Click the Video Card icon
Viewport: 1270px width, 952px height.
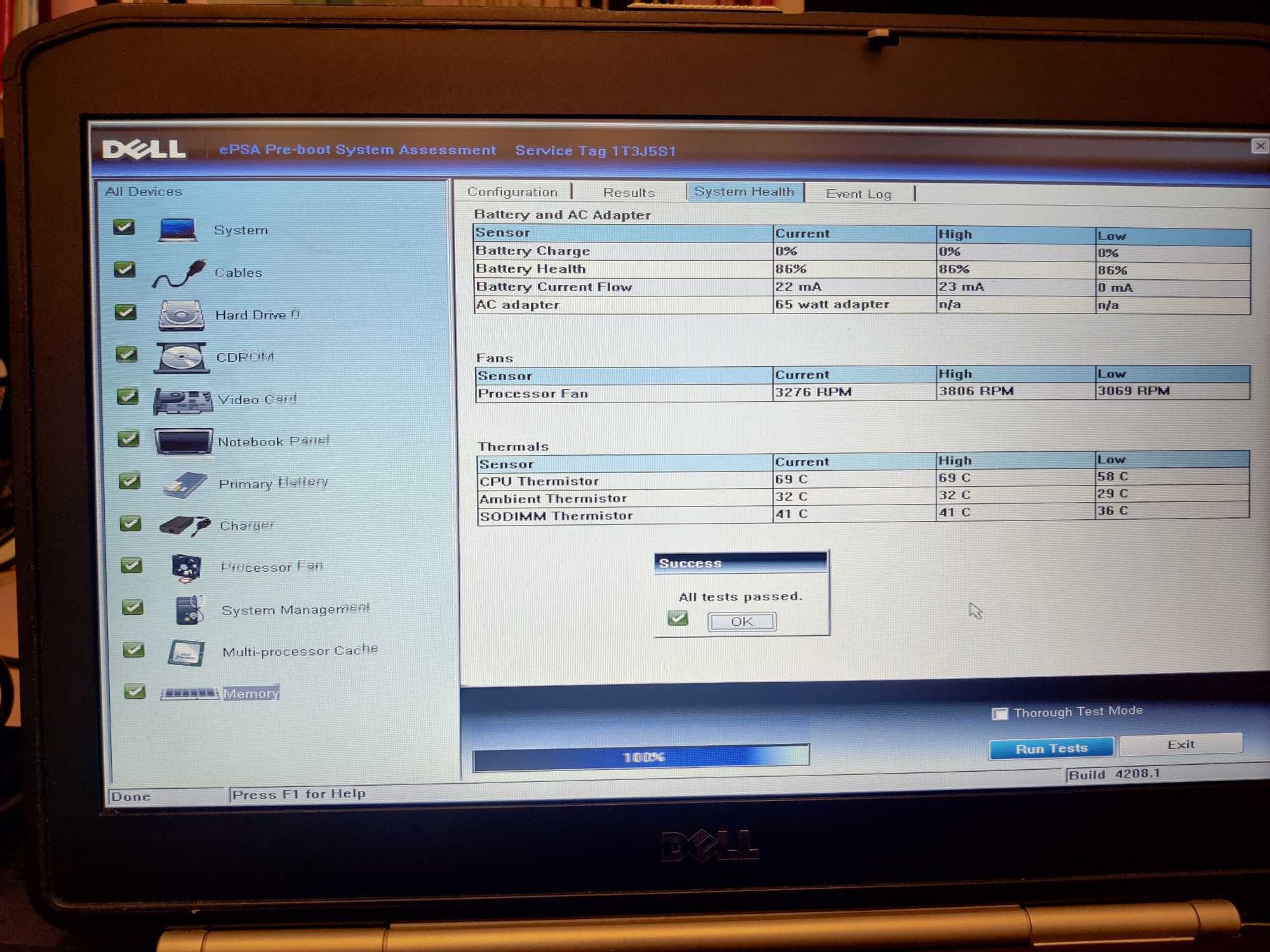coord(183,400)
